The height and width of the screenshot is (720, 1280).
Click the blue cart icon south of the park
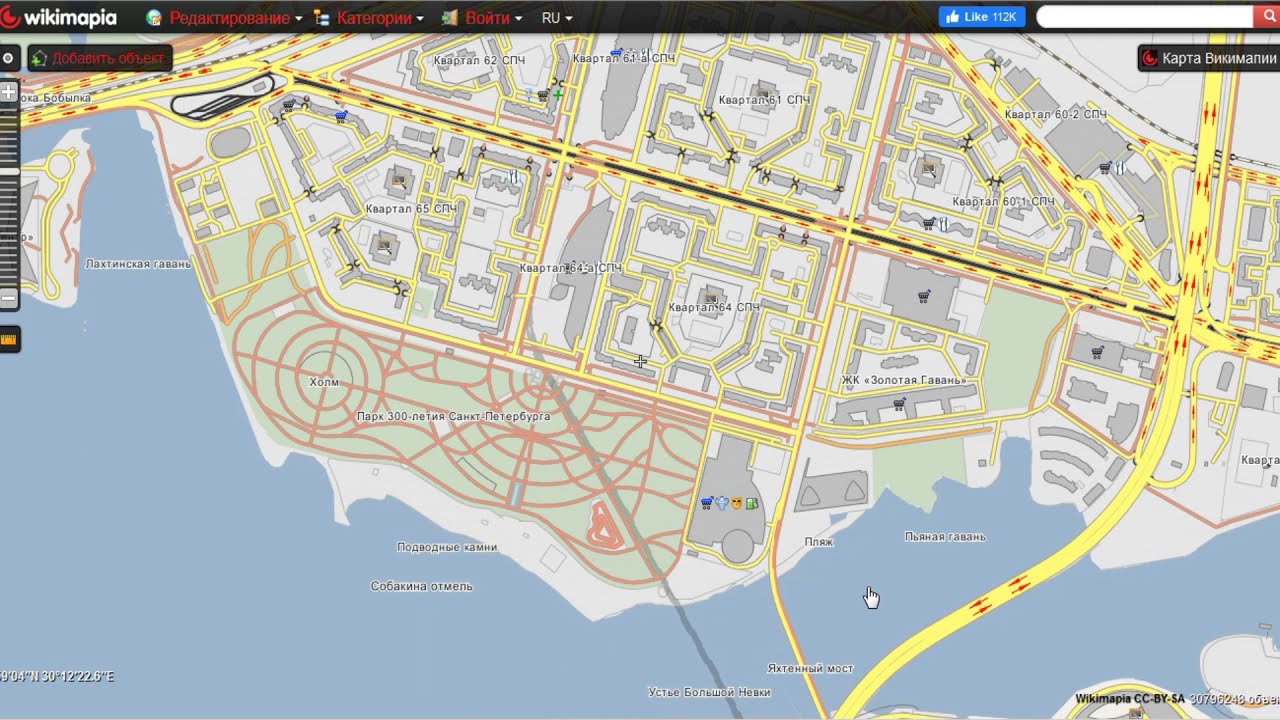(707, 503)
